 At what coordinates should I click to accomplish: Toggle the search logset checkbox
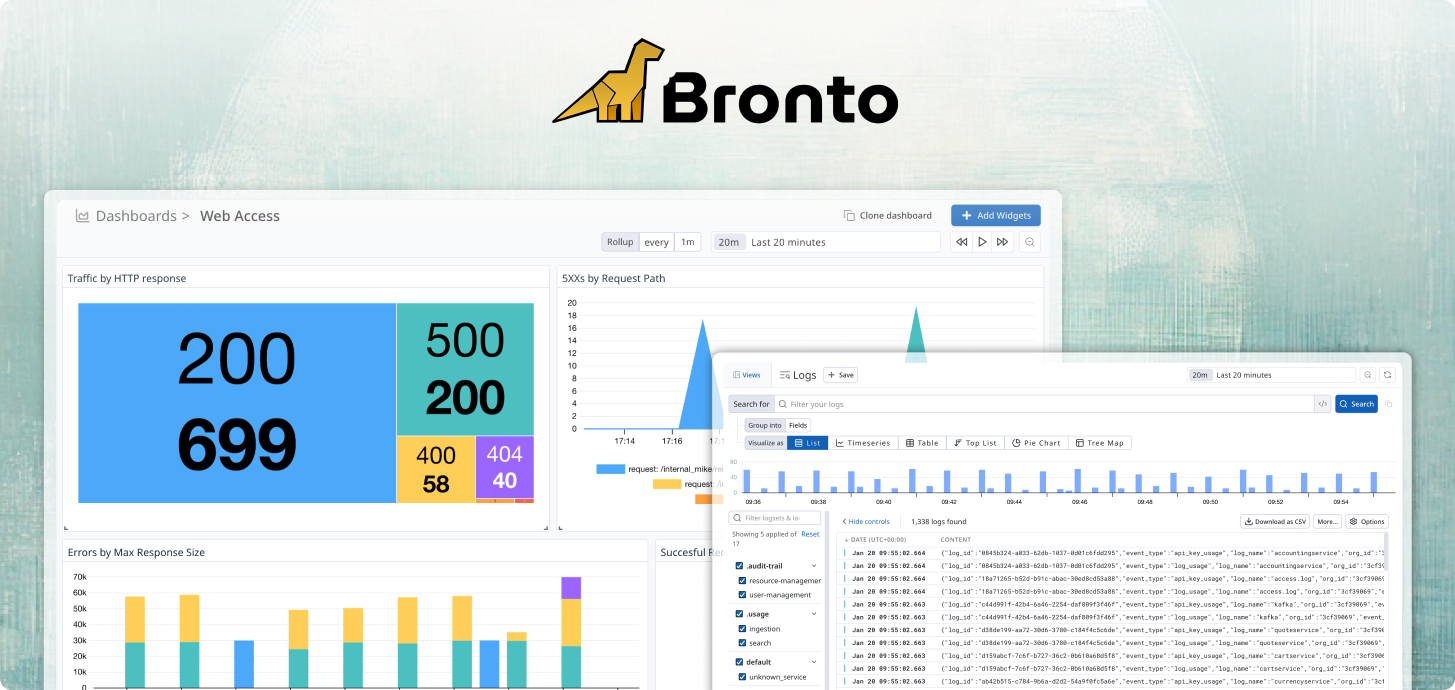[742, 643]
